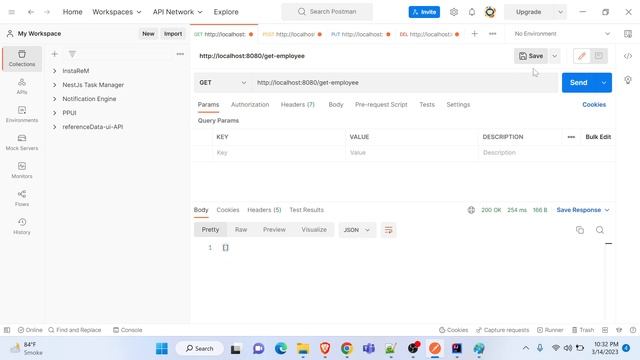The width and height of the screenshot is (640, 360).
Task: Click the query param Key field
Action: (x=278, y=153)
